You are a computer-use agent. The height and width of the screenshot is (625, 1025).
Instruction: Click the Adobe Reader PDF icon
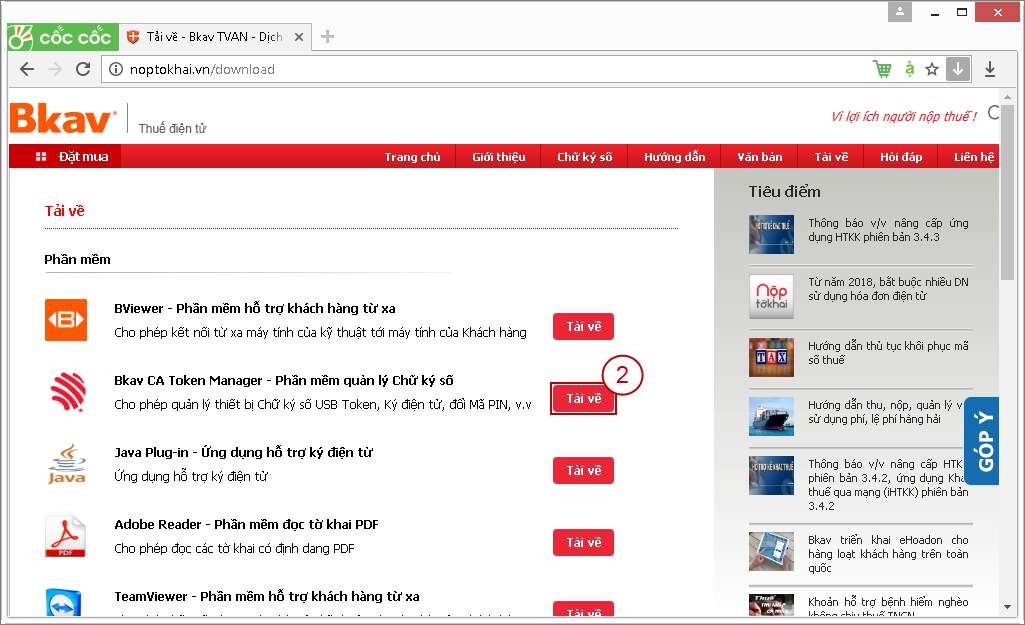click(x=66, y=536)
